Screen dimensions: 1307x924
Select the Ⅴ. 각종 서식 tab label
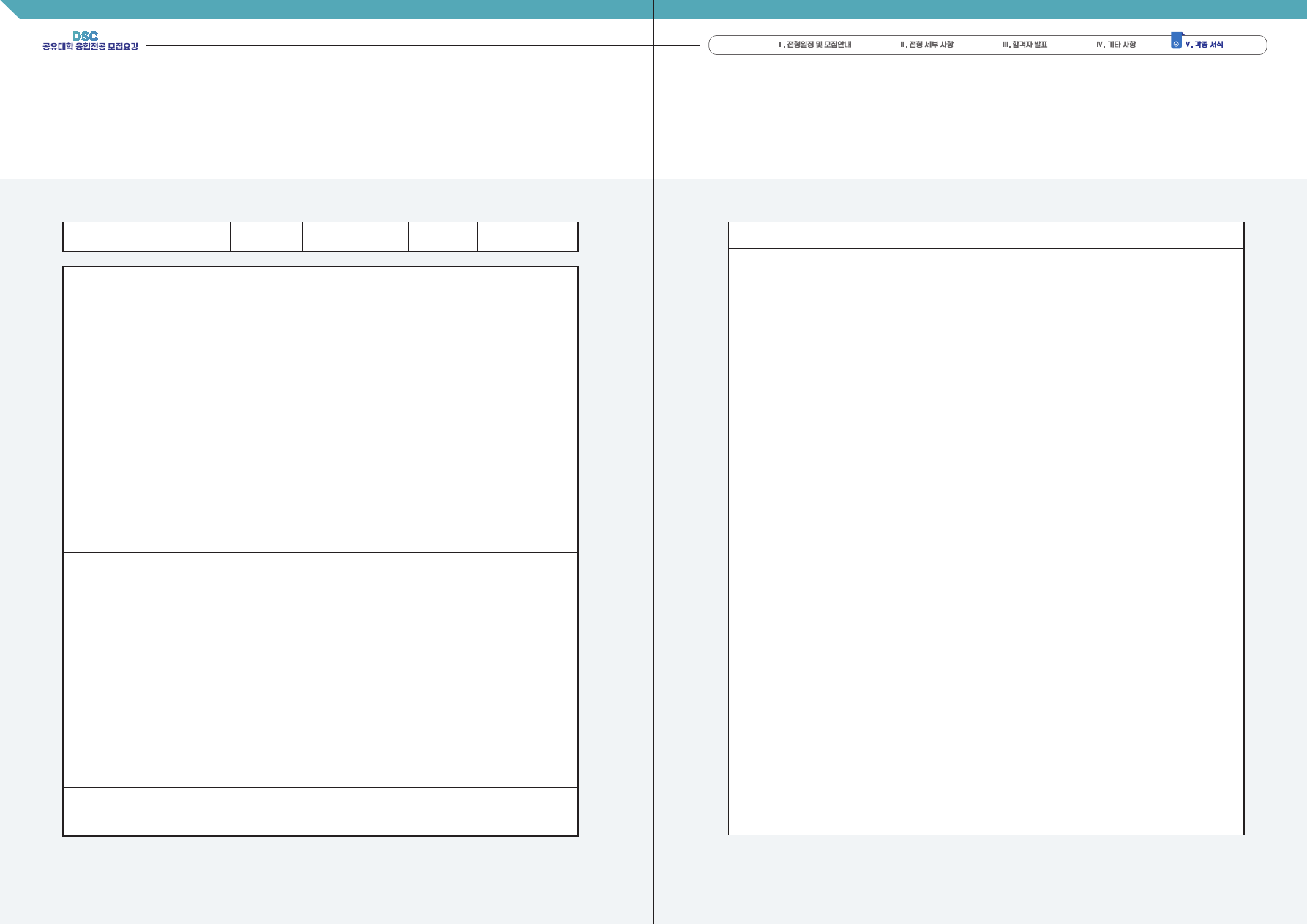(1204, 45)
